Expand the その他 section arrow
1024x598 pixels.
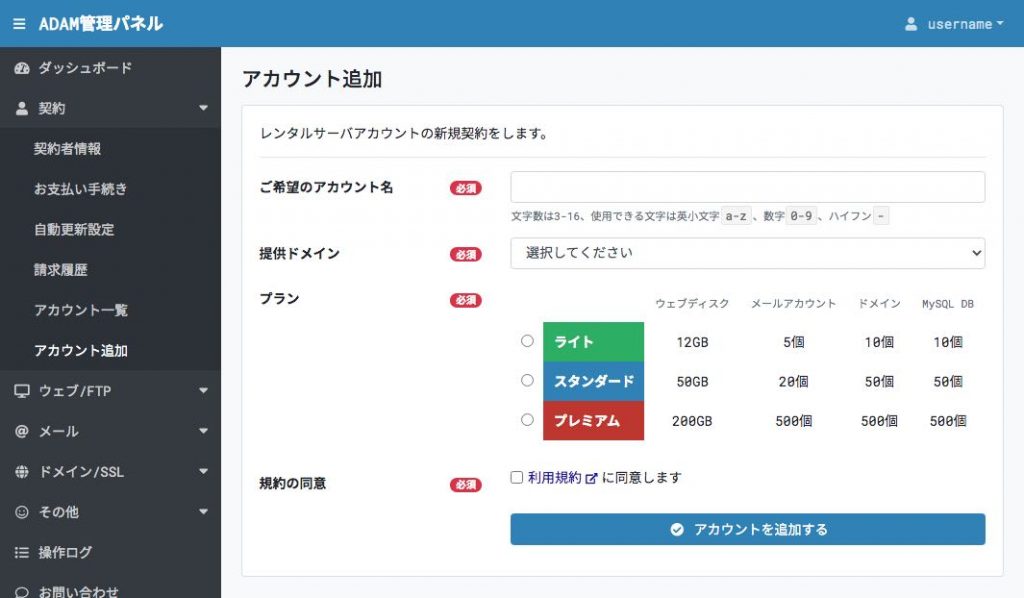point(204,512)
